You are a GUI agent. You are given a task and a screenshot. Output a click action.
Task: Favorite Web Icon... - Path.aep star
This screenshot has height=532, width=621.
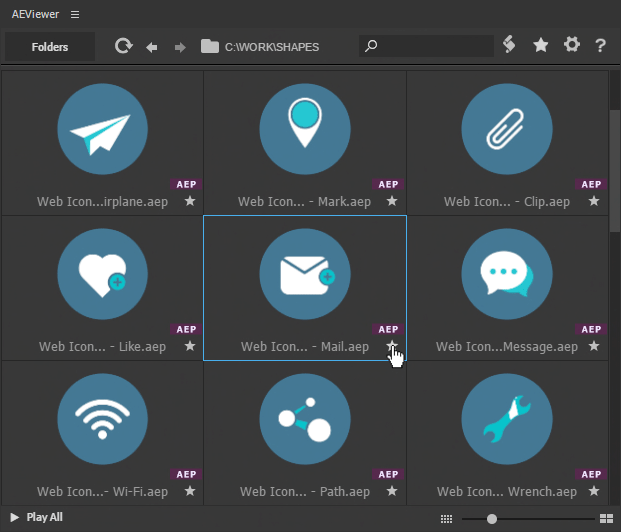(x=392, y=491)
